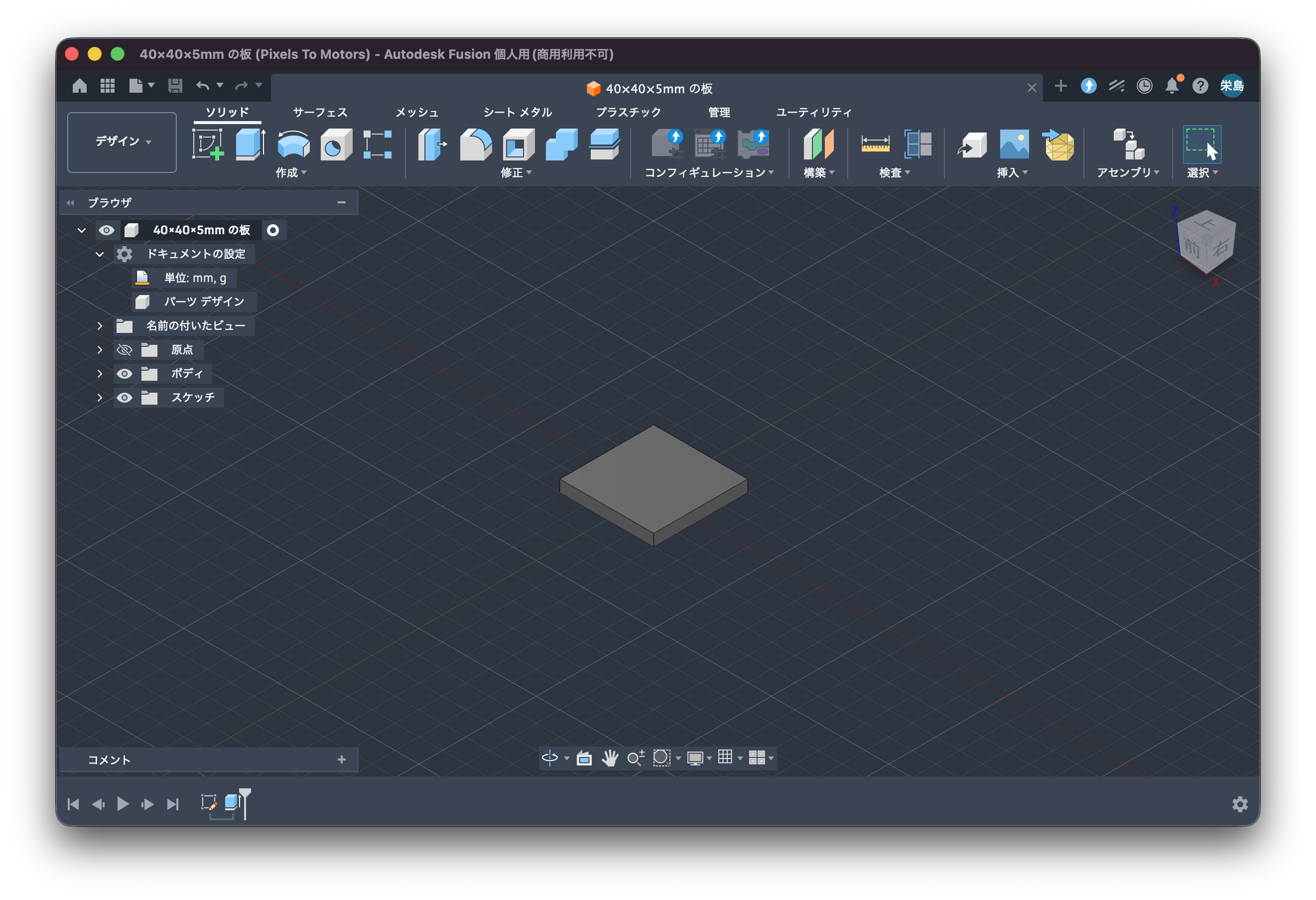Toggle visibility of 40×40×5mm の板 component

click(x=107, y=230)
